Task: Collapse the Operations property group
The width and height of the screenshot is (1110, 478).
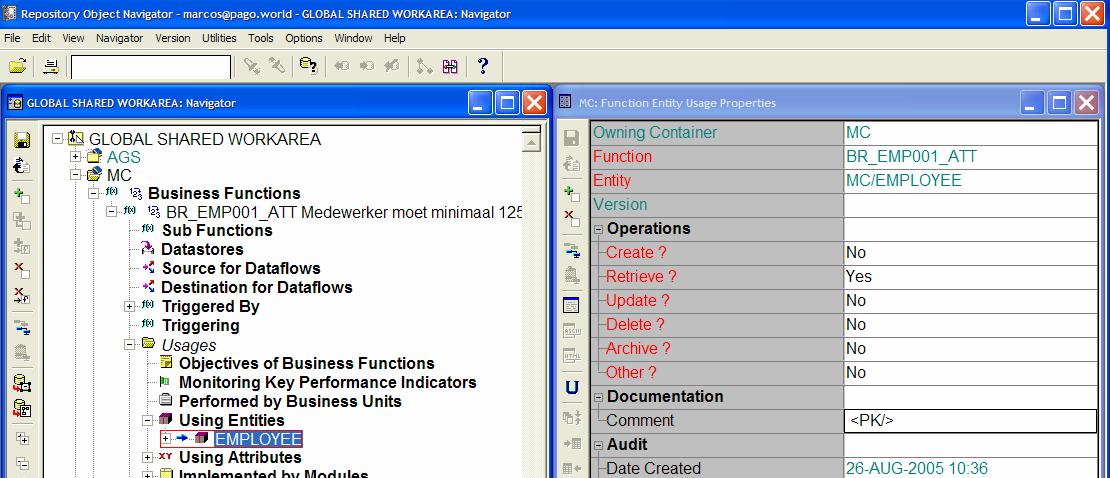Action: [599, 229]
